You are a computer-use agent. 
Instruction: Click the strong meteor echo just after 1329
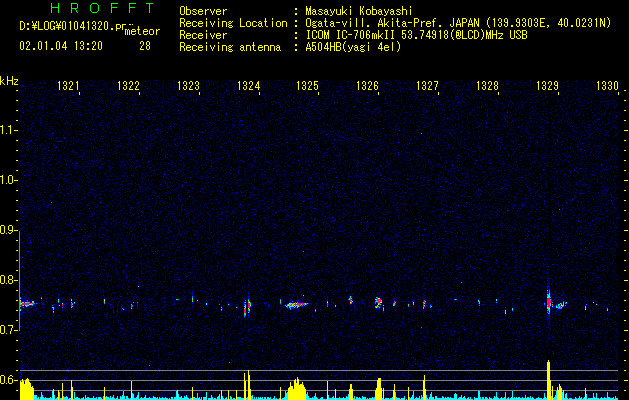[x=549, y=301]
